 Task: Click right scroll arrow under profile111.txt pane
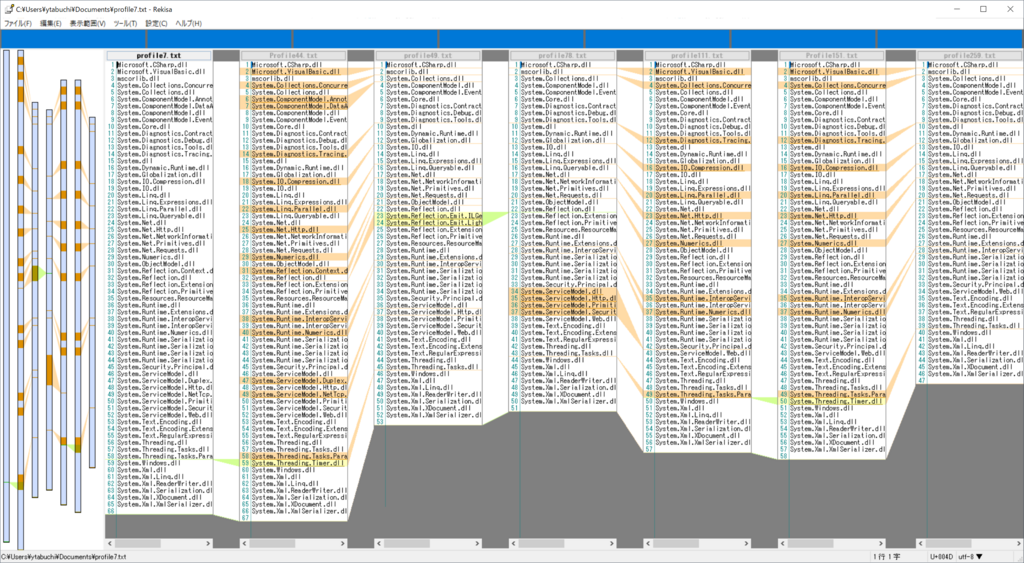[x=746, y=543]
